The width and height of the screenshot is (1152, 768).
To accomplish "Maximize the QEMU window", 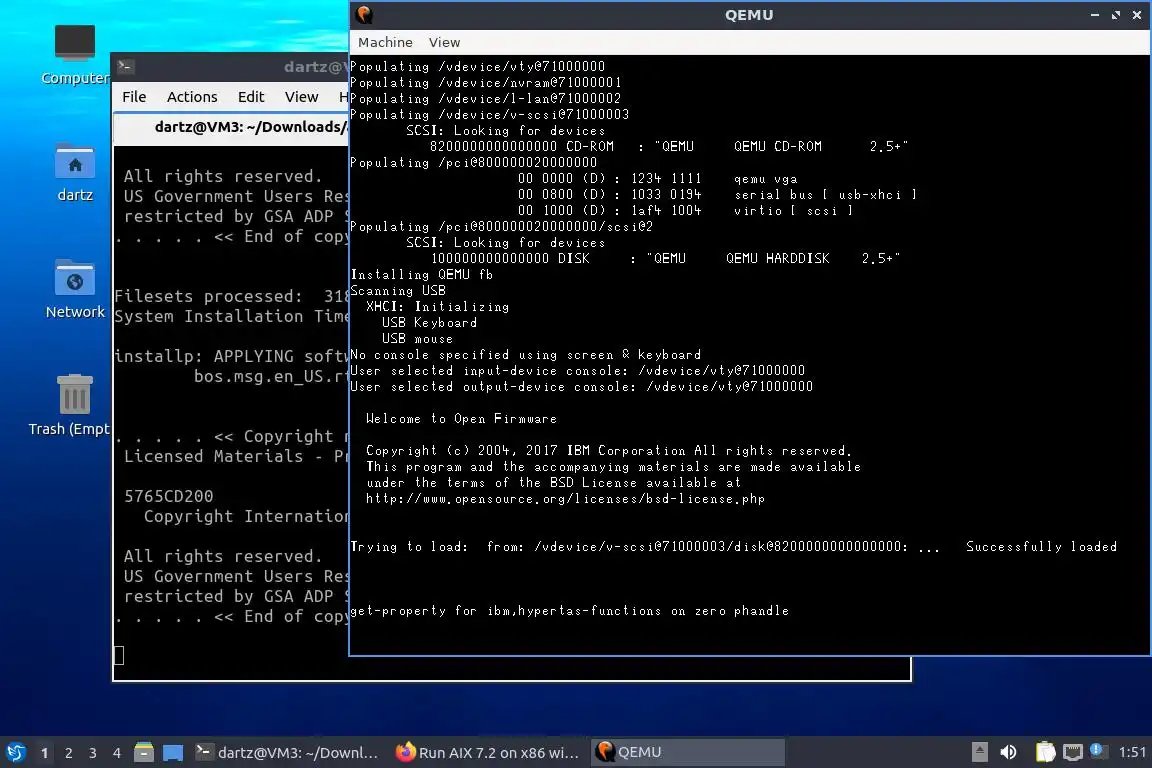I will 1115,15.
